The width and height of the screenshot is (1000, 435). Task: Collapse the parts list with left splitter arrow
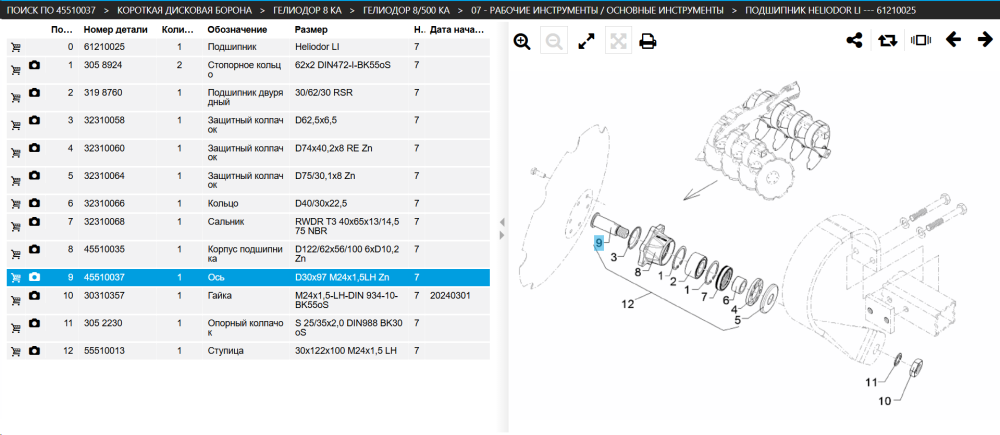click(502, 222)
